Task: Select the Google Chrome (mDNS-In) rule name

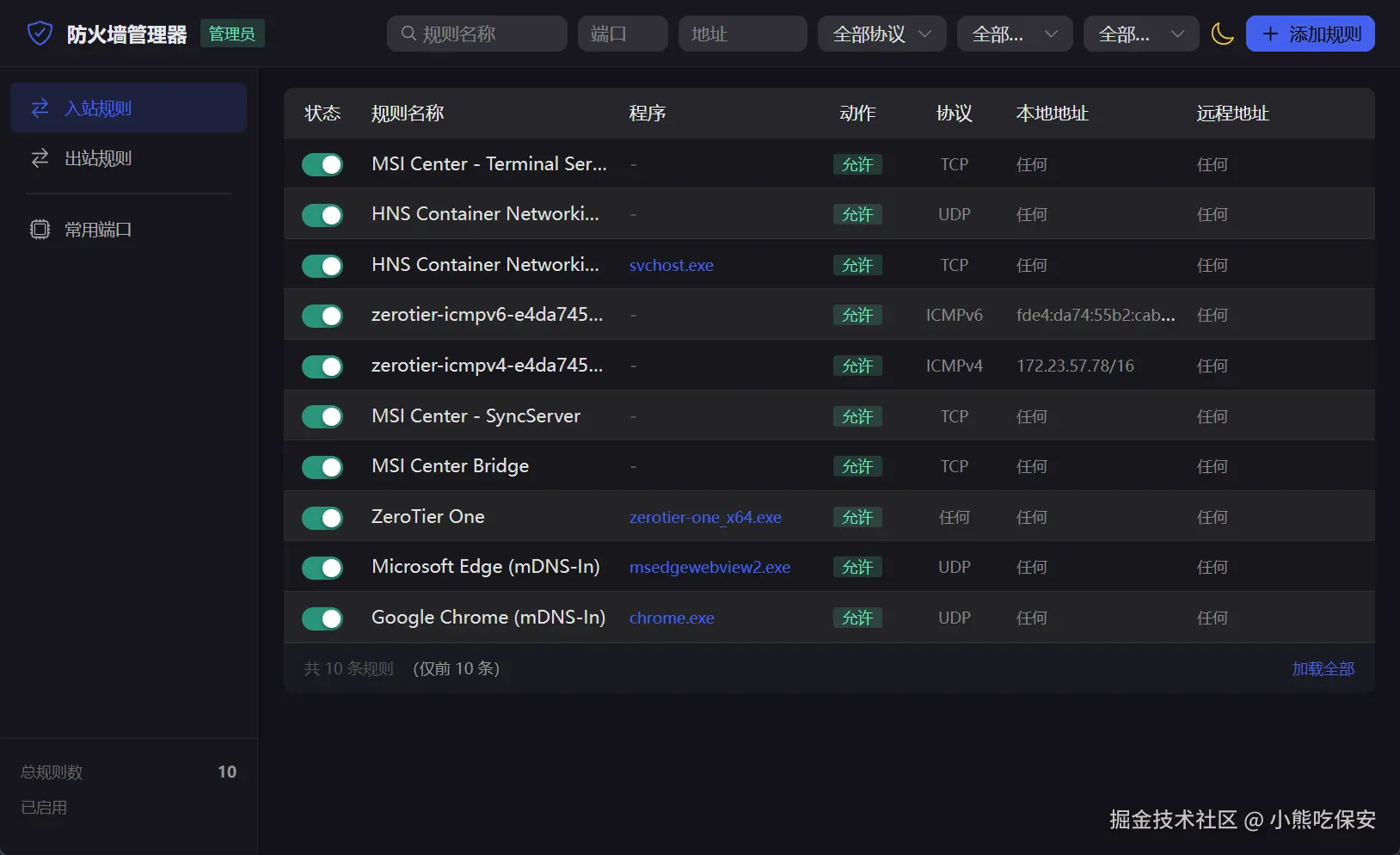Action: 488,617
